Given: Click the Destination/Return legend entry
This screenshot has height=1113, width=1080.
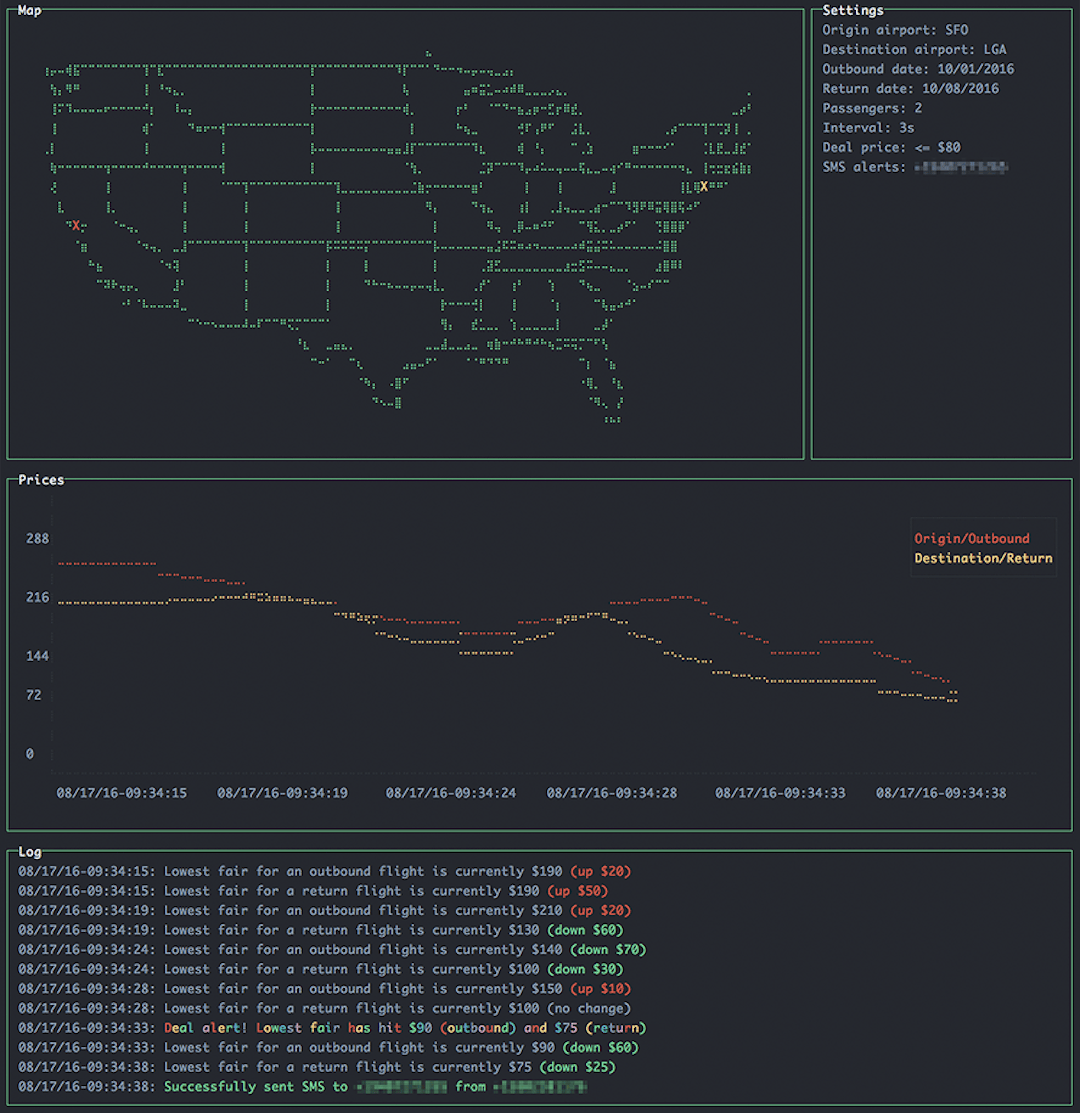Looking at the screenshot, I should (983, 558).
